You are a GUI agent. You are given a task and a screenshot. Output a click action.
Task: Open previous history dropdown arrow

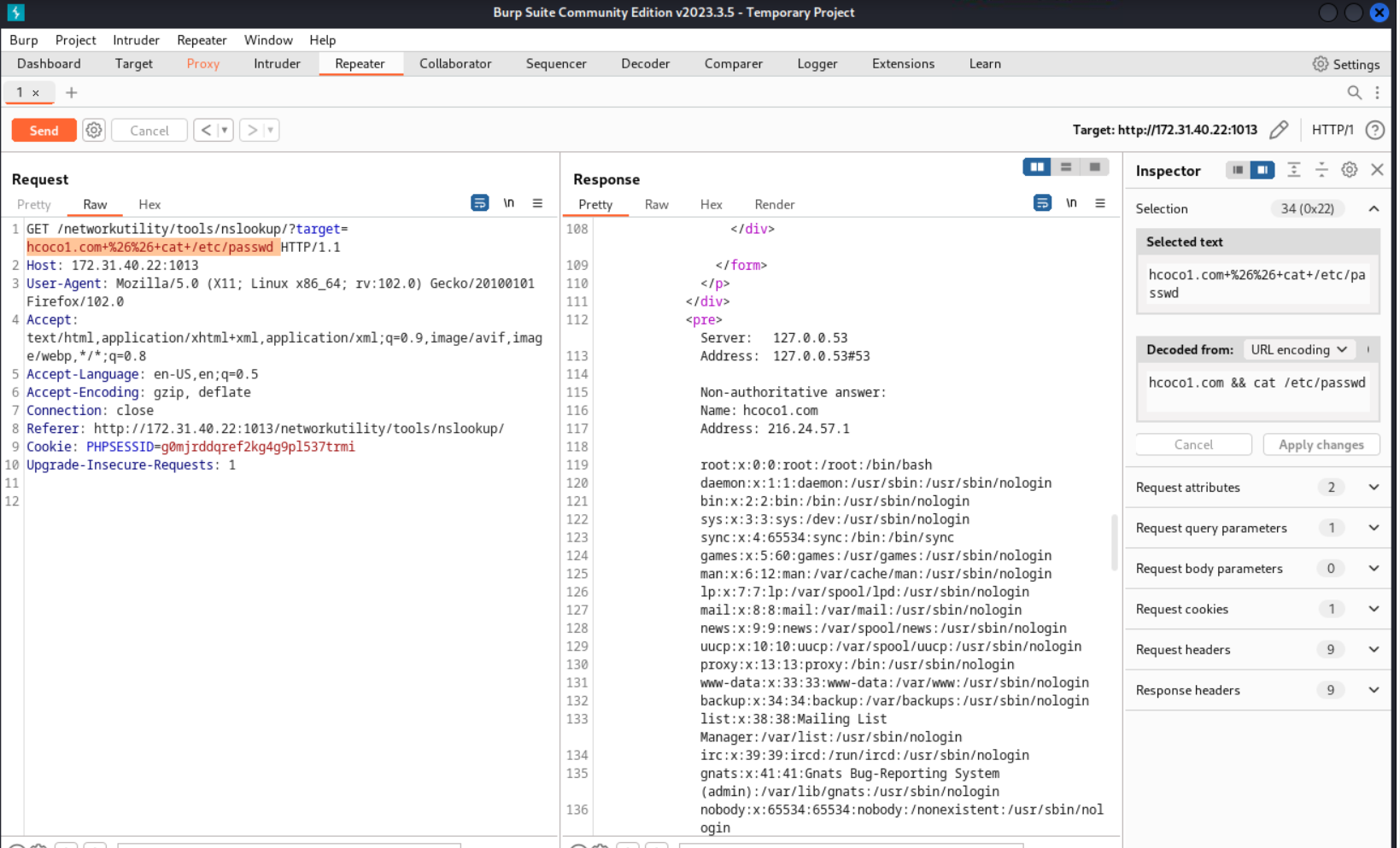225,130
